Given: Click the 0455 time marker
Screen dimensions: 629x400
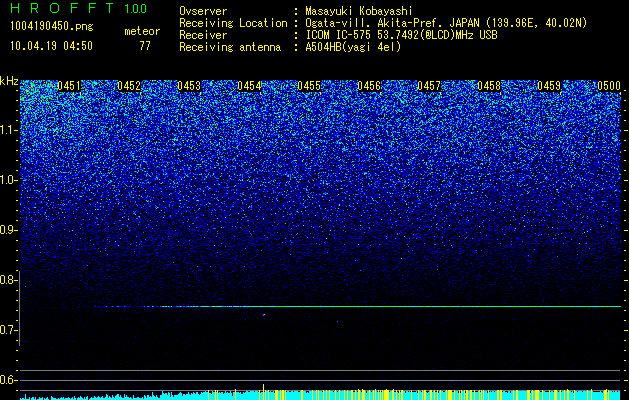Looking at the screenshot, I should click(308, 86).
